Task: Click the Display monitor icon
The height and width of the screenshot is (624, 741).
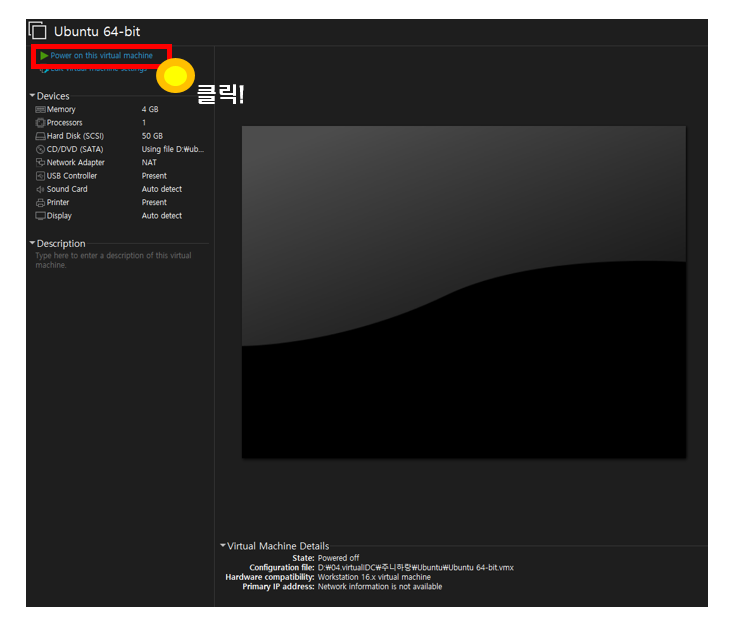Action: [x=40, y=216]
